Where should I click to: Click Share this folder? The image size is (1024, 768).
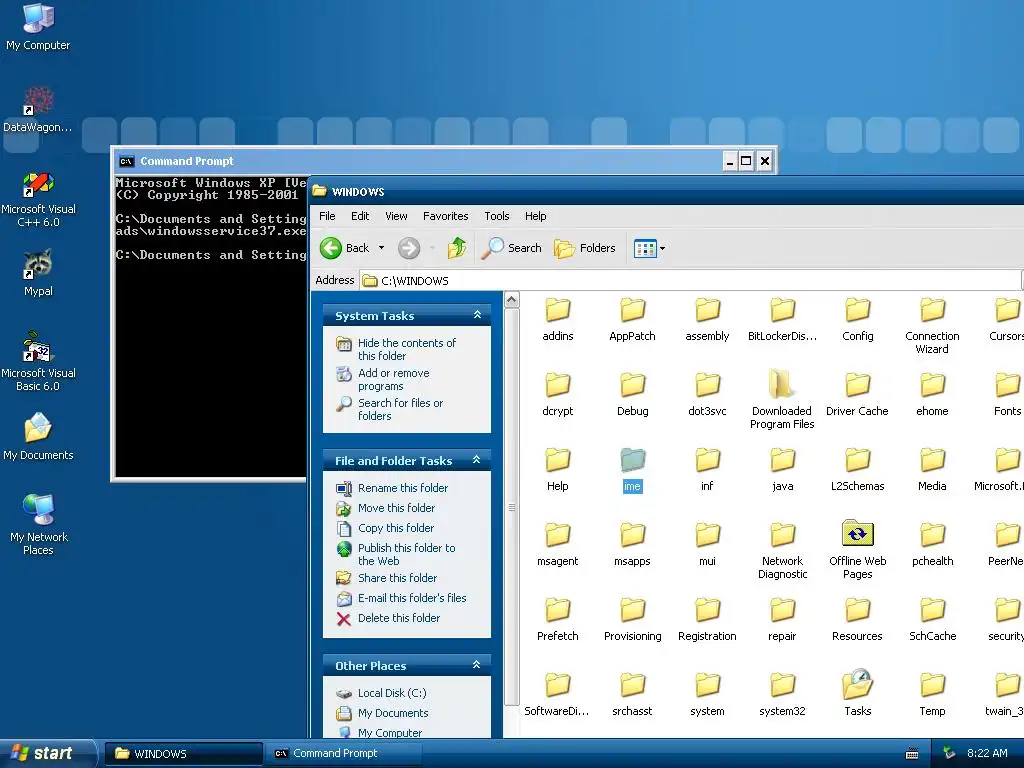tap(387, 578)
